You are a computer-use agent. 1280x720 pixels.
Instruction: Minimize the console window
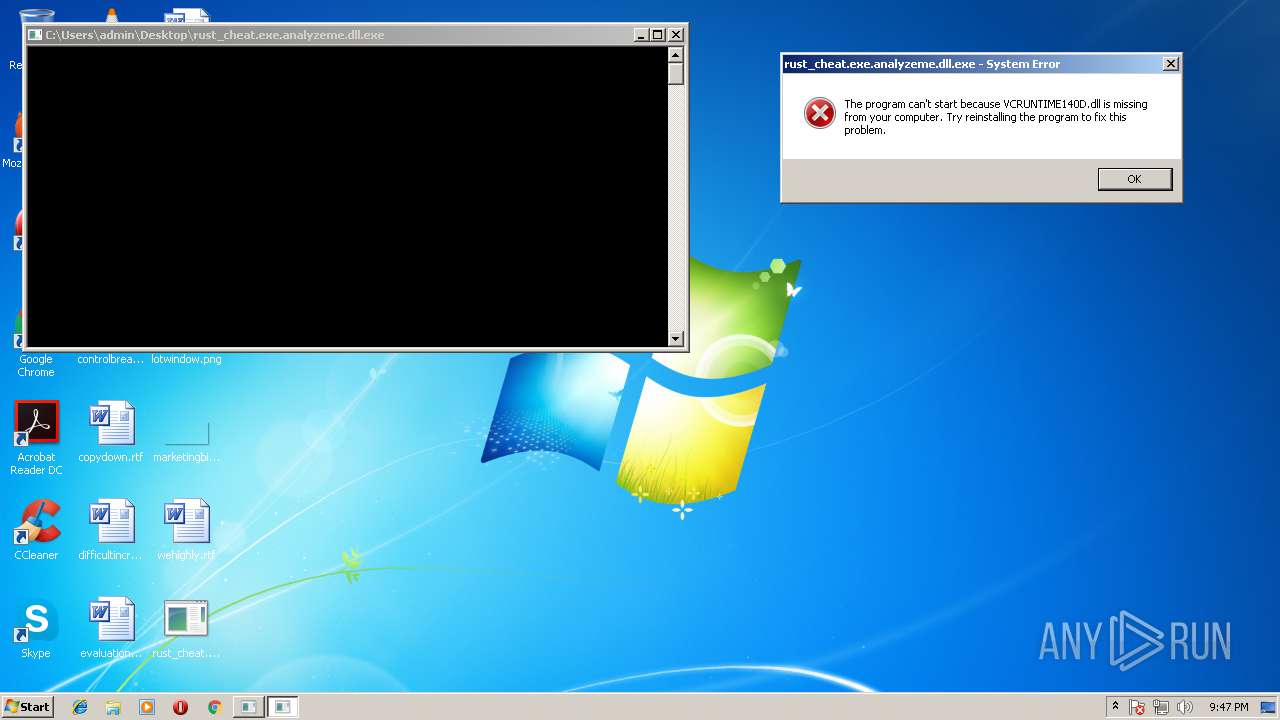pos(641,35)
